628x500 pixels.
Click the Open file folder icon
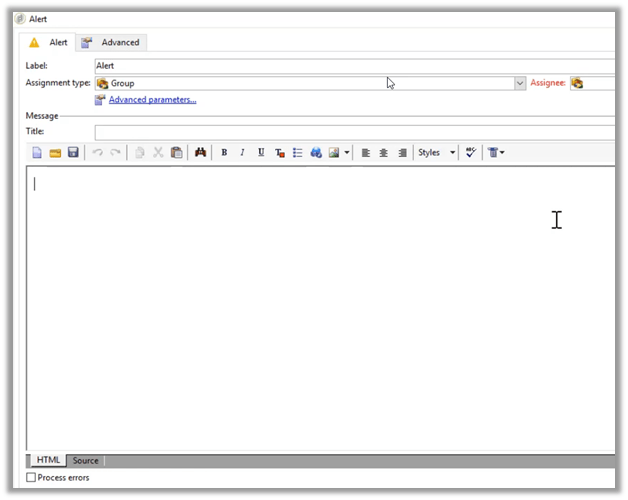pyautogui.click(x=55, y=153)
